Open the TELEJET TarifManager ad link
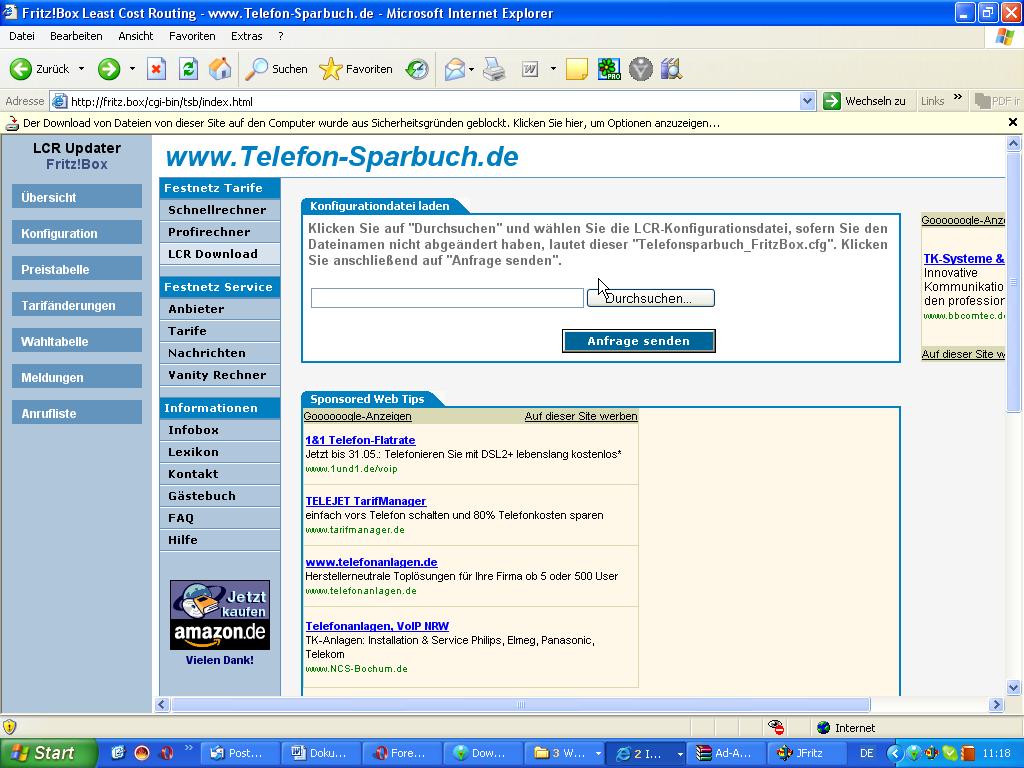 point(366,501)
